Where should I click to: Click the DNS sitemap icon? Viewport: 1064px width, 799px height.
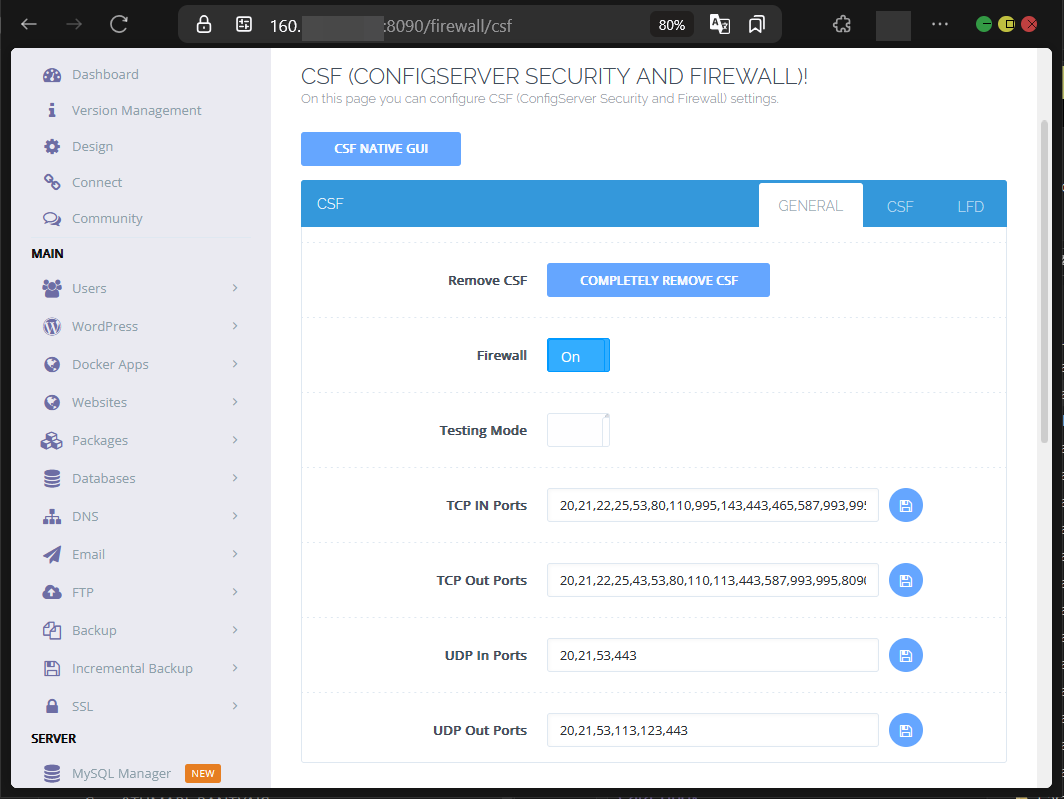point(52,517)
